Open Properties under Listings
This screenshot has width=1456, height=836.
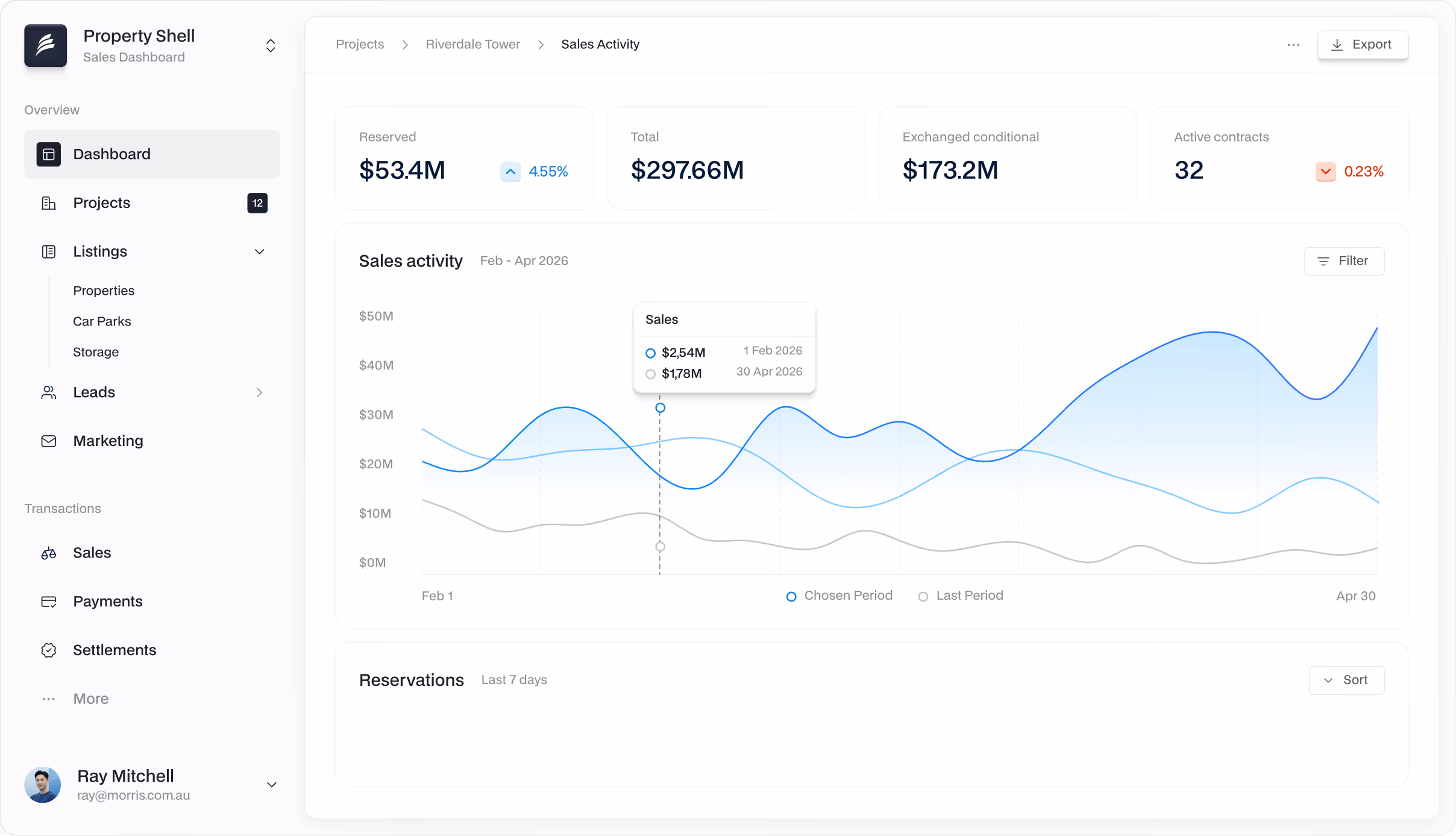[104, 291]
